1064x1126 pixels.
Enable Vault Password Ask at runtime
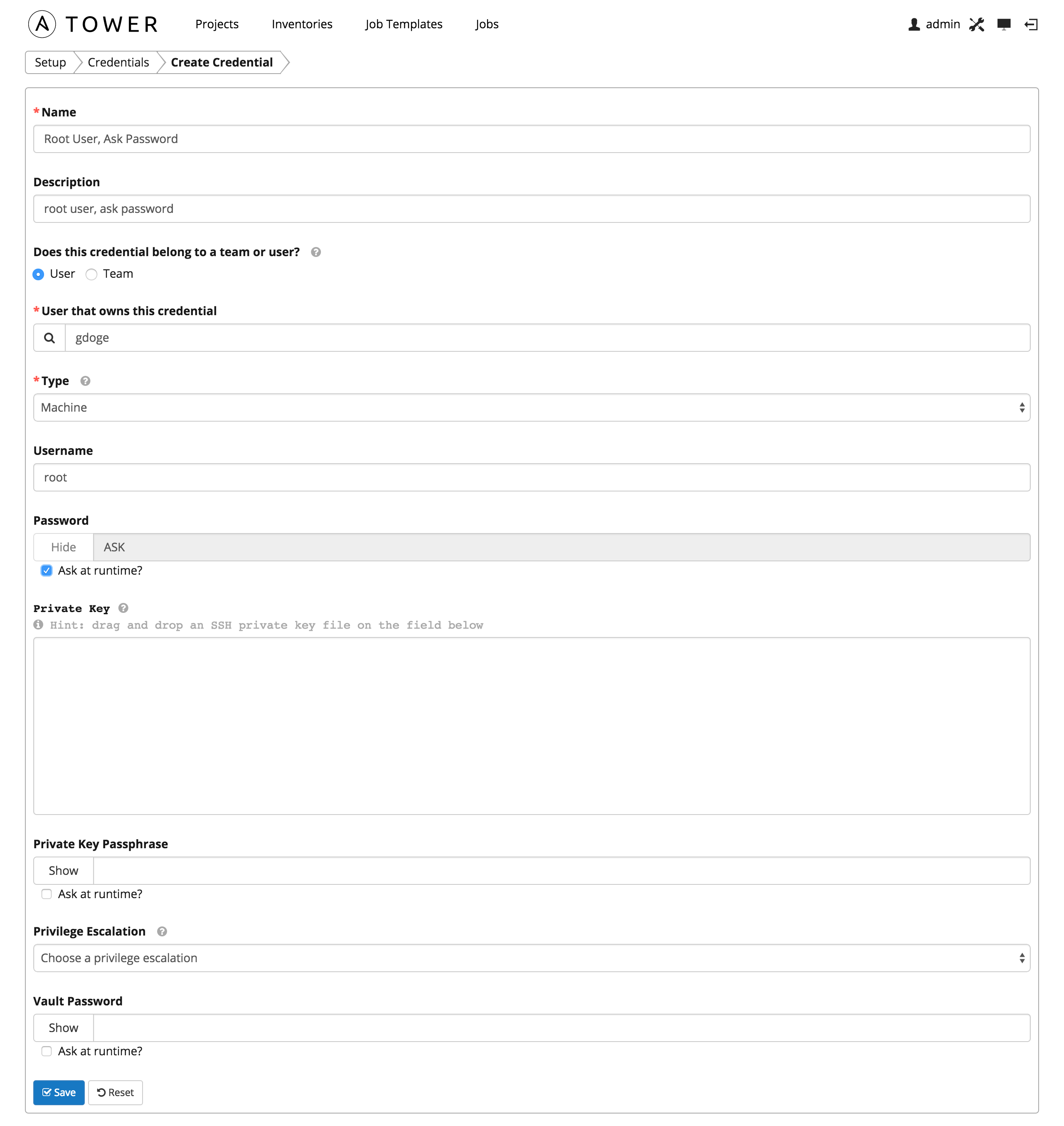(47, 1051)
